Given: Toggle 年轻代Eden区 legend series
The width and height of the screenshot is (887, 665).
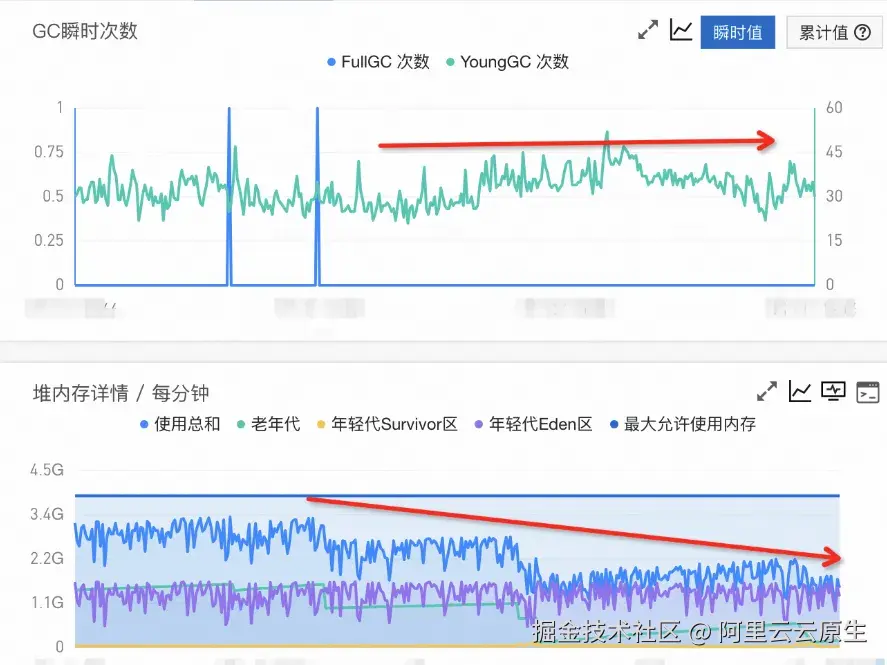Looking at the screenshot, I should (533, 424).
